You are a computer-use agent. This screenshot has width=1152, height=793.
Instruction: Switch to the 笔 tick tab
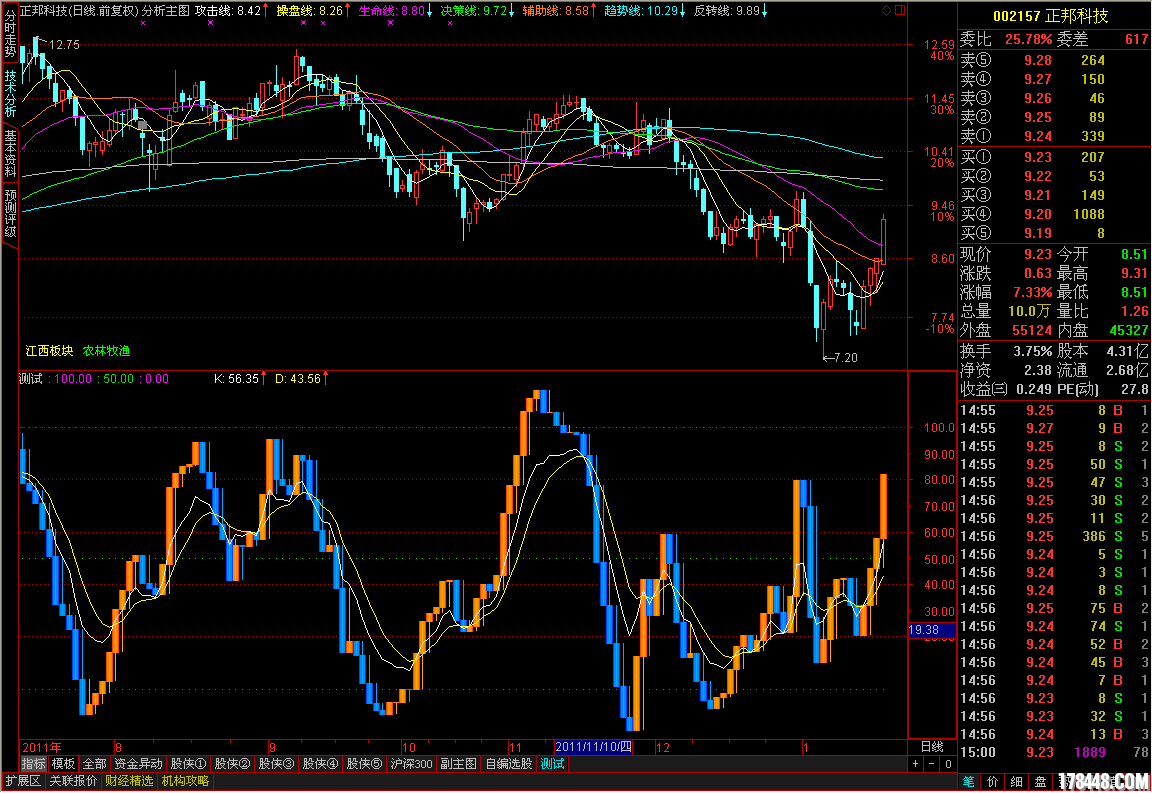(969, 782)
